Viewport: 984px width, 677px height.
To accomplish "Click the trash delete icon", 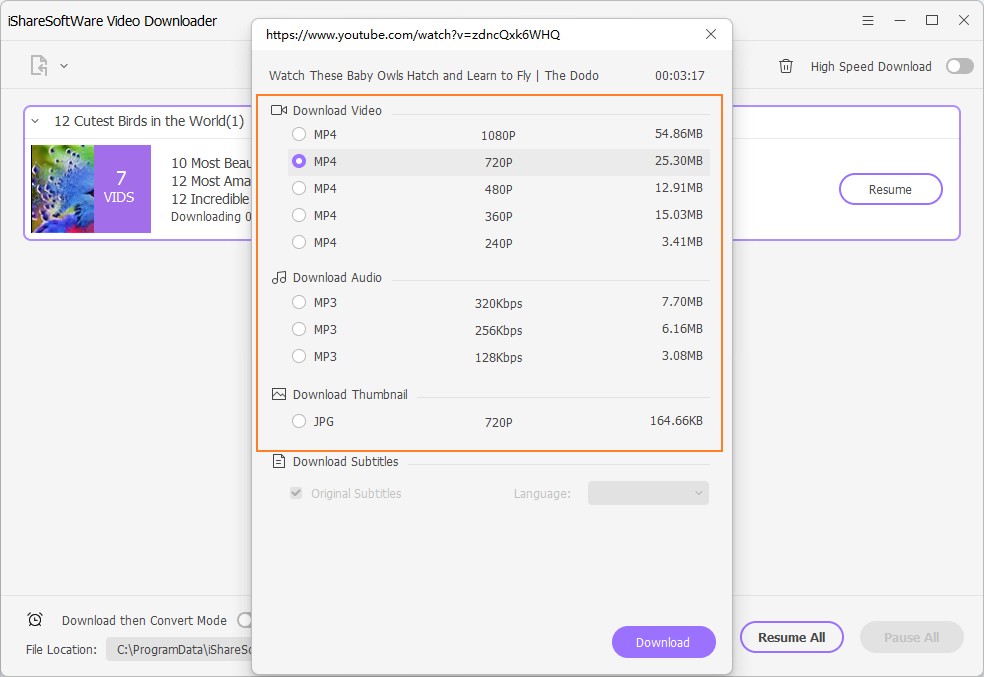I will 786,66.
